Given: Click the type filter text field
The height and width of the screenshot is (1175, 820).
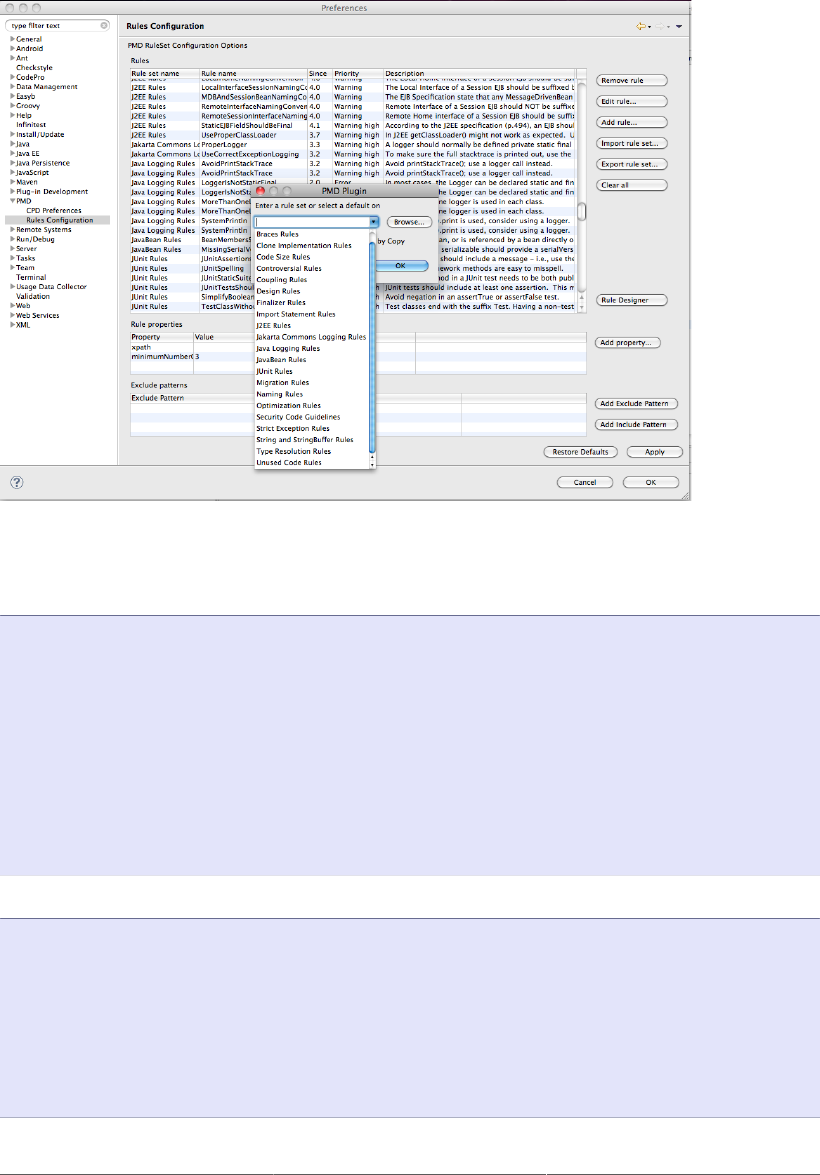Looking at the screenshot, I should click(x=52, y=25).
